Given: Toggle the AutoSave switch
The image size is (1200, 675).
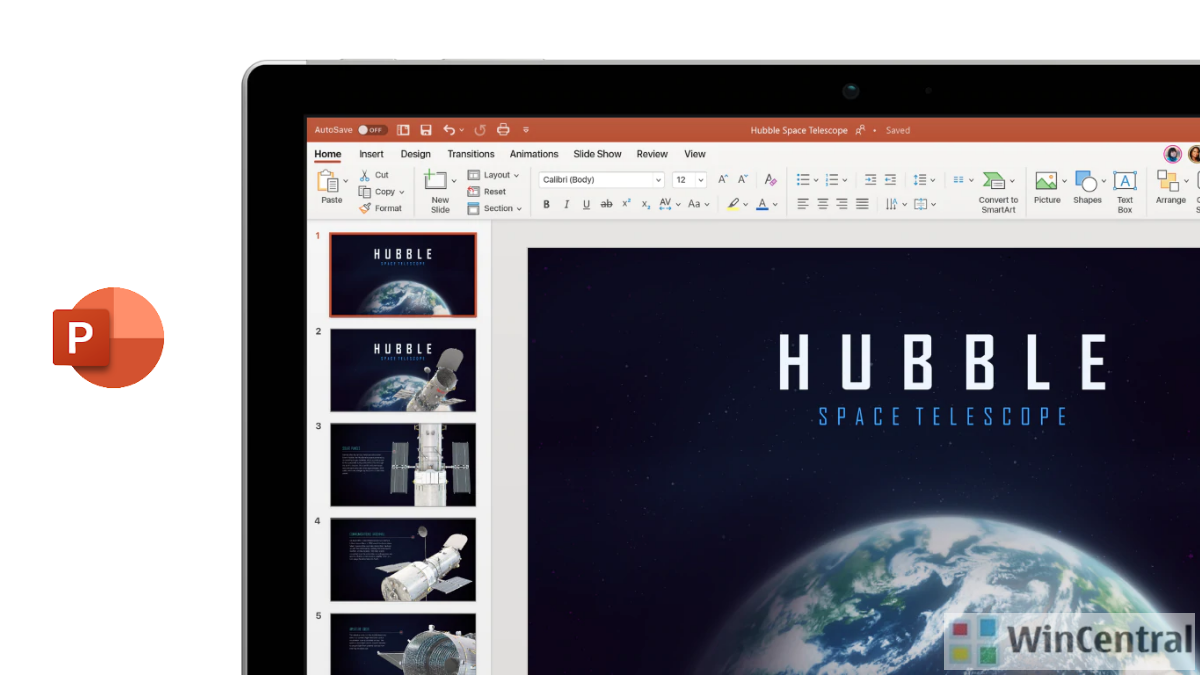Looking at the screenshot, I should (x=373, y=130).
